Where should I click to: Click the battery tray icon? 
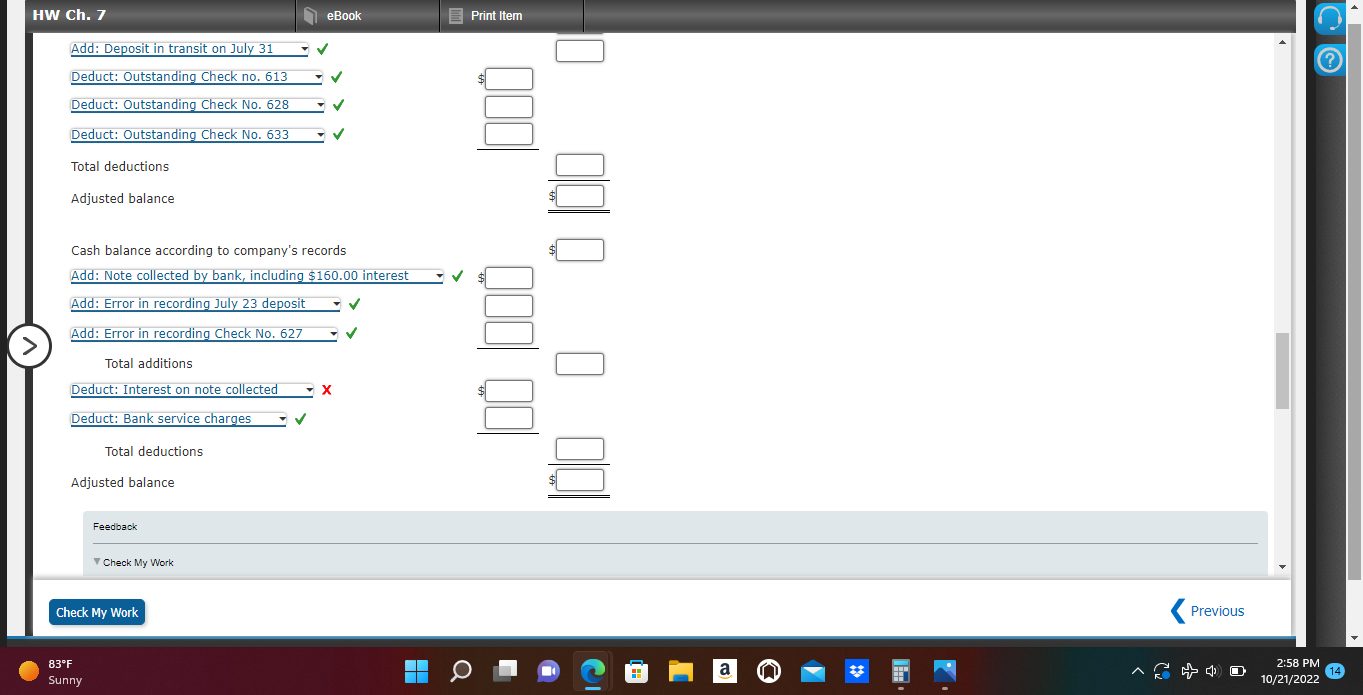[1238, 671]
